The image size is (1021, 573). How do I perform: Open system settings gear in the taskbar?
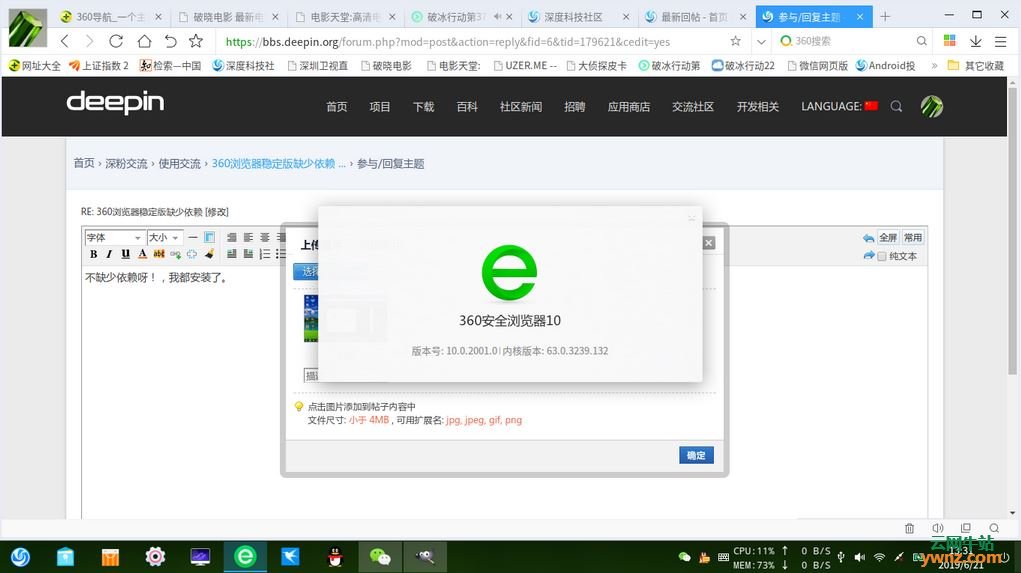pyautogui.click(x=155, y=557)
